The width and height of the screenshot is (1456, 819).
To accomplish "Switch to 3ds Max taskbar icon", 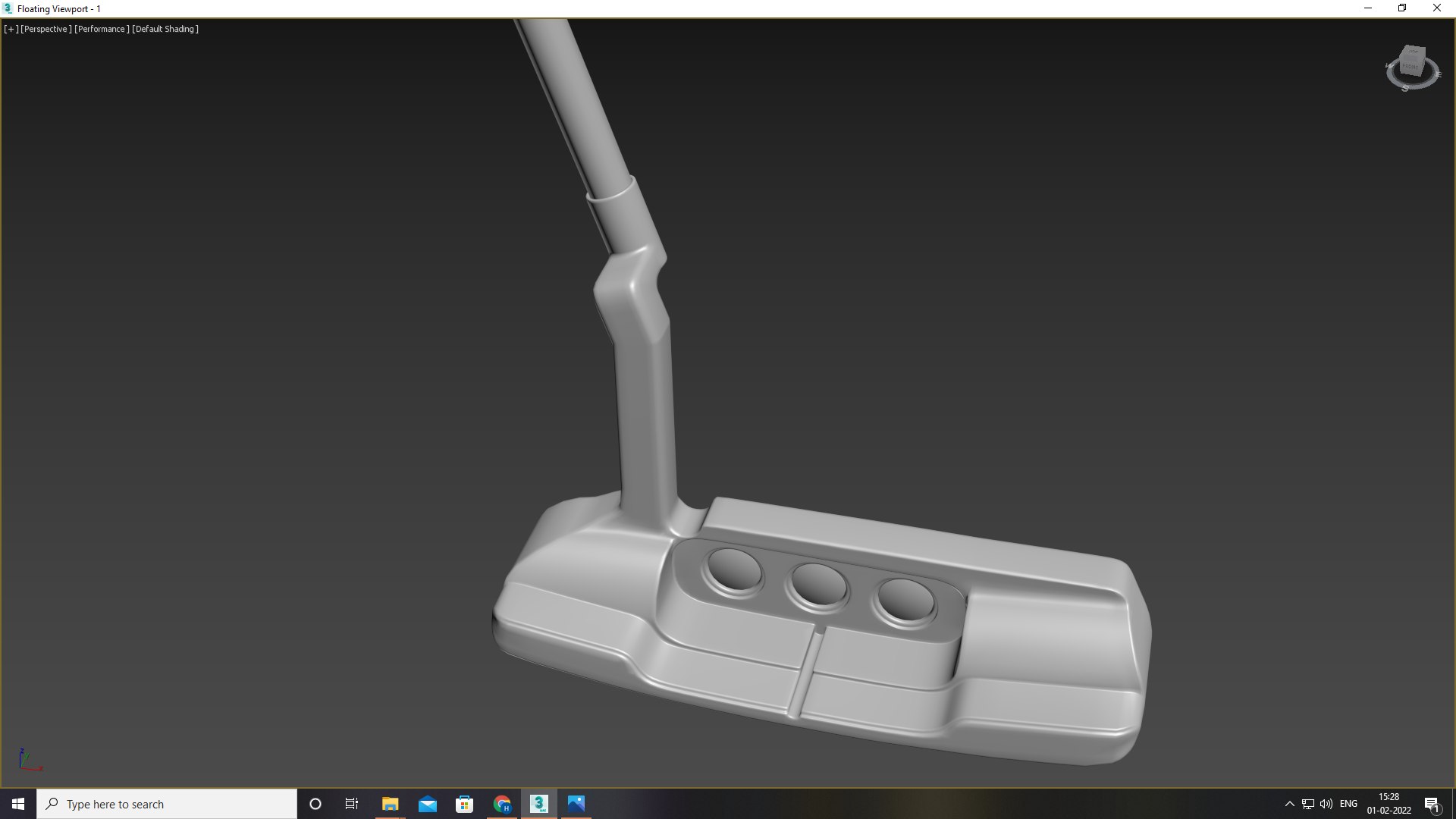I will point(539,804).
